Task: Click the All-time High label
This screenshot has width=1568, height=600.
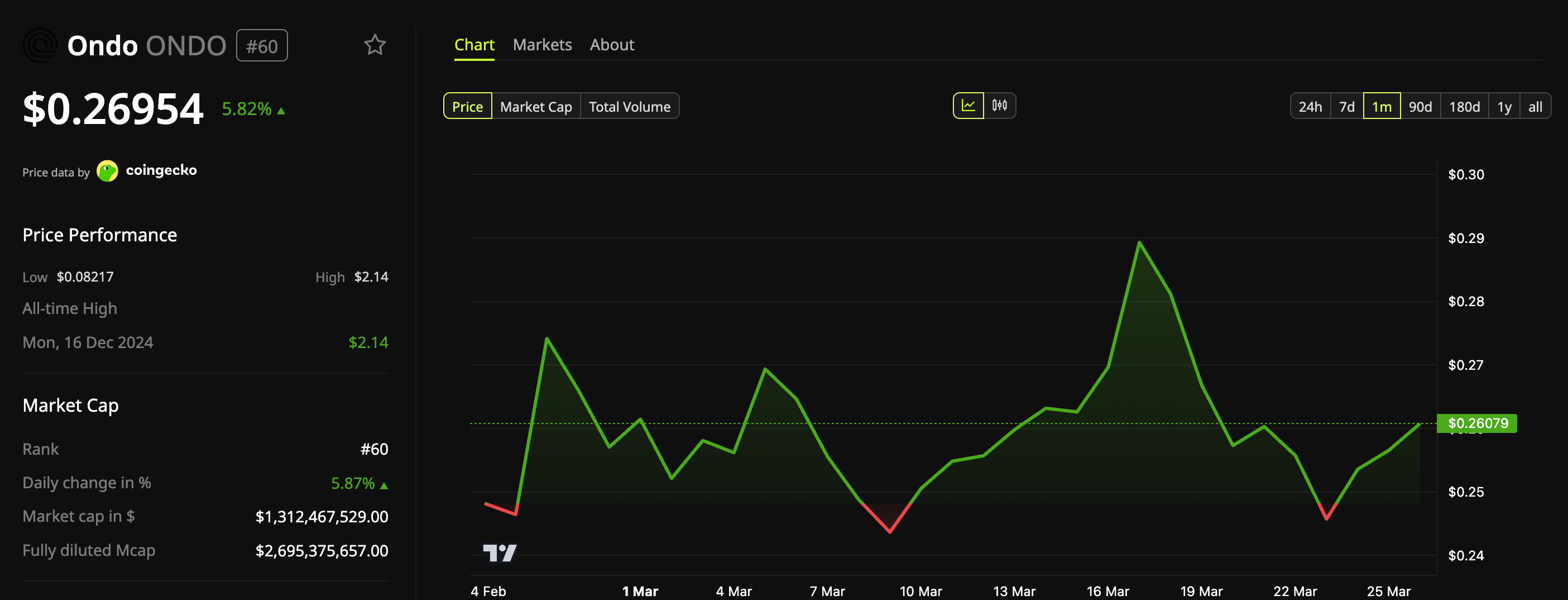Action: pos(70,309)
